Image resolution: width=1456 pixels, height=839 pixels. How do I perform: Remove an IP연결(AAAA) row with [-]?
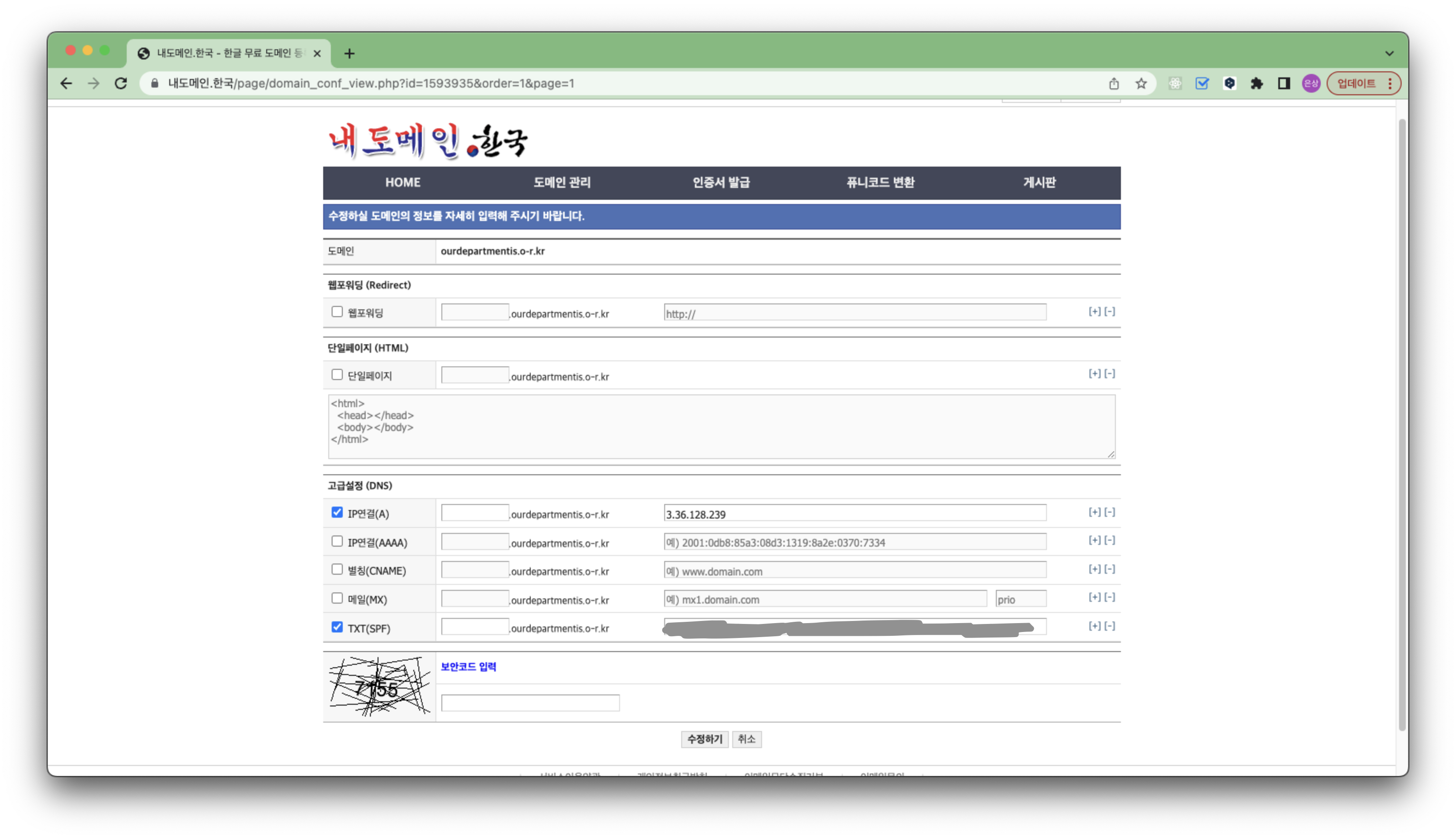[x=1109, y=541]
